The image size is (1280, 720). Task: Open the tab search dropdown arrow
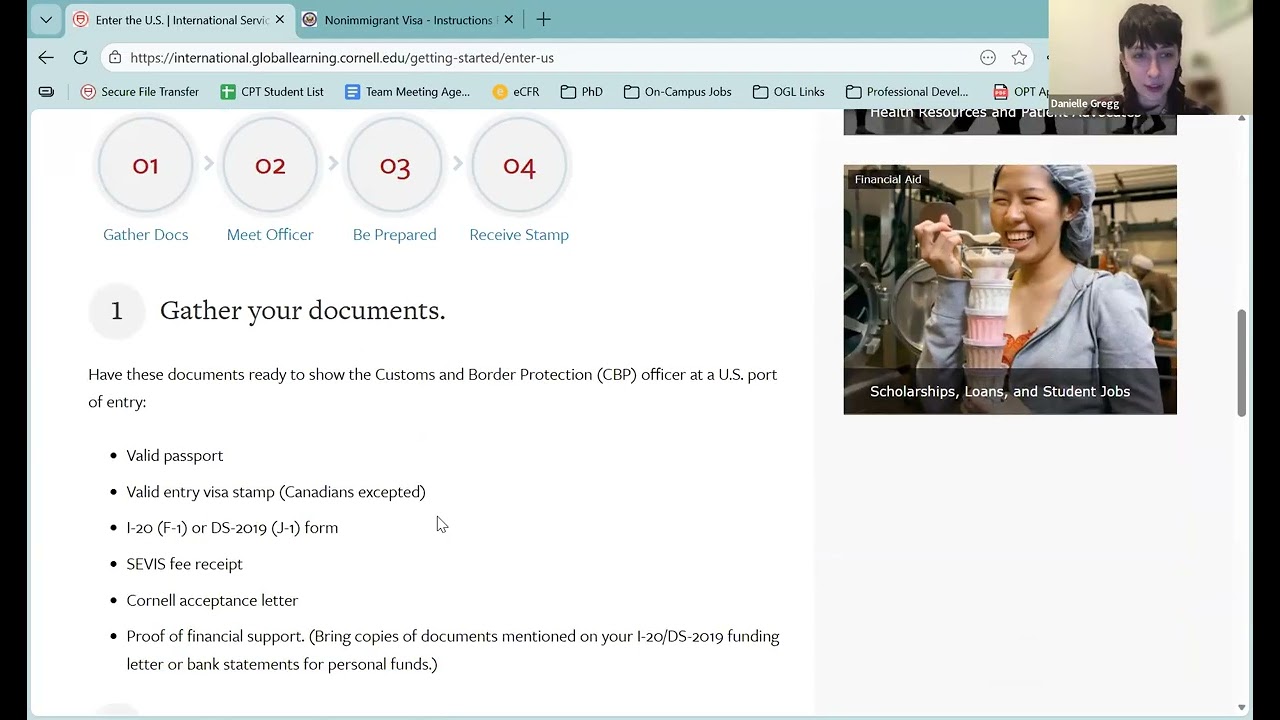46,19
